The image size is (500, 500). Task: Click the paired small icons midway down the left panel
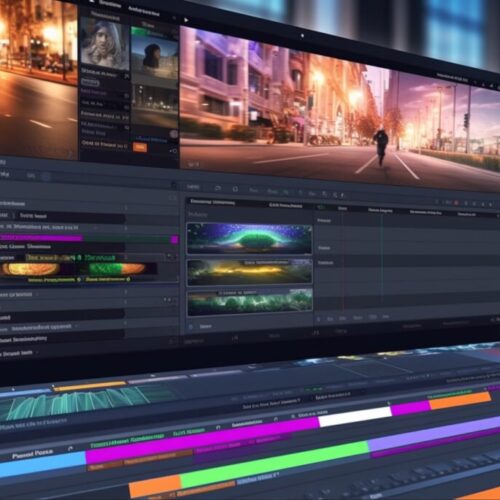point(167,300)
